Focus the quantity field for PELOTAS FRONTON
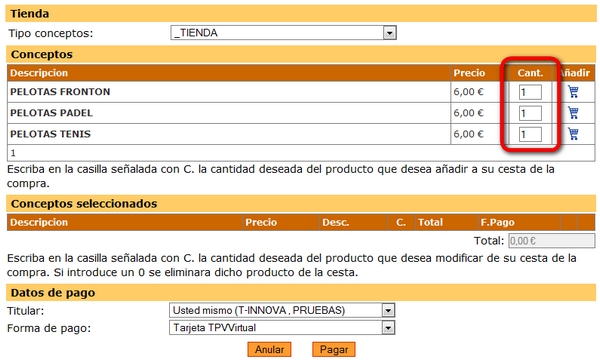The width and height of the screenshot is (600, 363). click(530, 92)
